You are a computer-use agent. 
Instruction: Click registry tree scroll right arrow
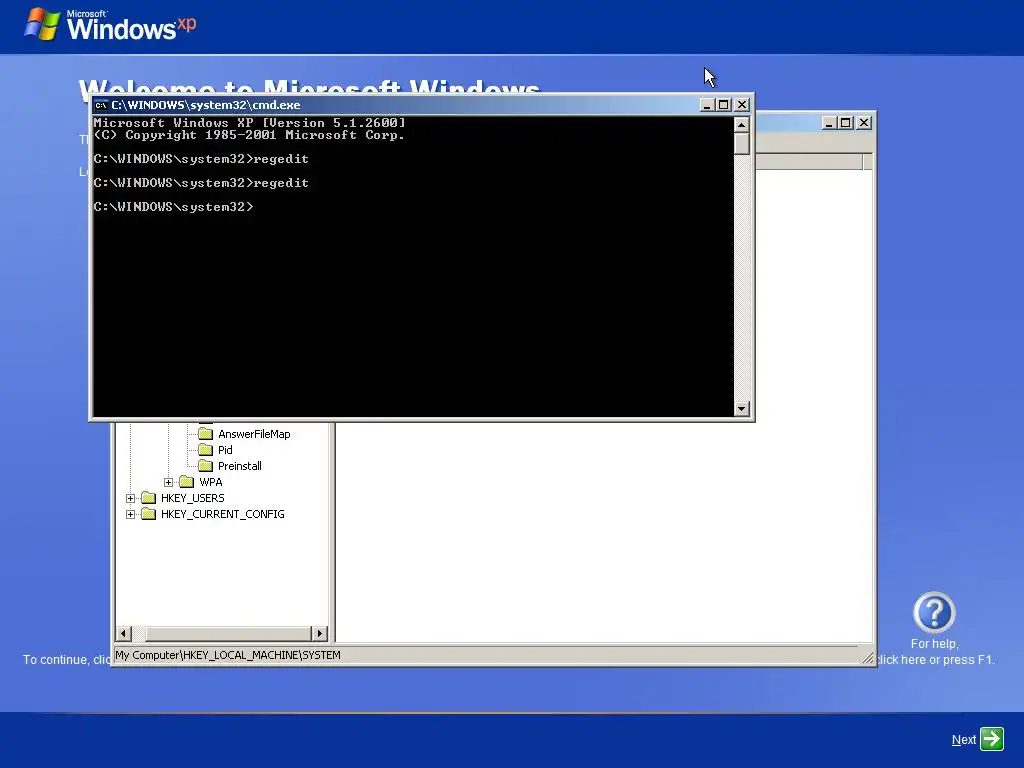[x=319, y=633]
